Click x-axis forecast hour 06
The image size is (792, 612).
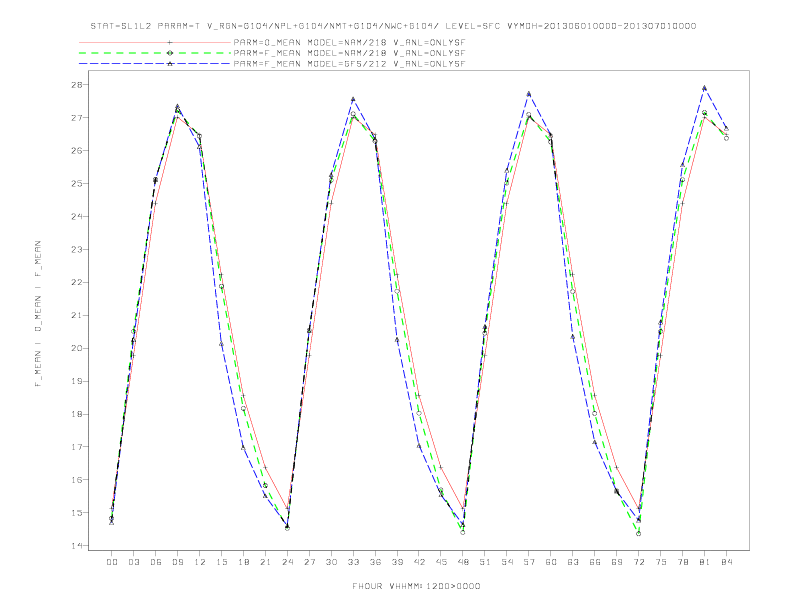pos(156,562)
